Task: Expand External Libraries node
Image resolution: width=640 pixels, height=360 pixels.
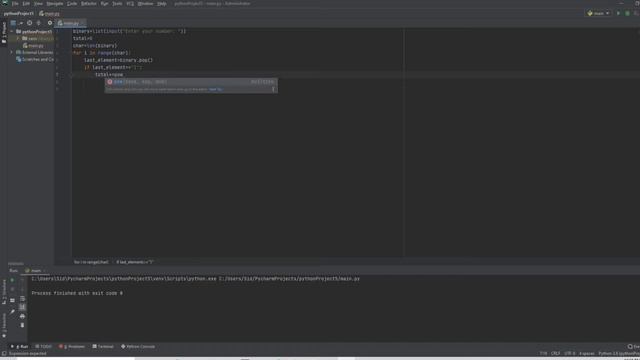Action: pos(12,53)
